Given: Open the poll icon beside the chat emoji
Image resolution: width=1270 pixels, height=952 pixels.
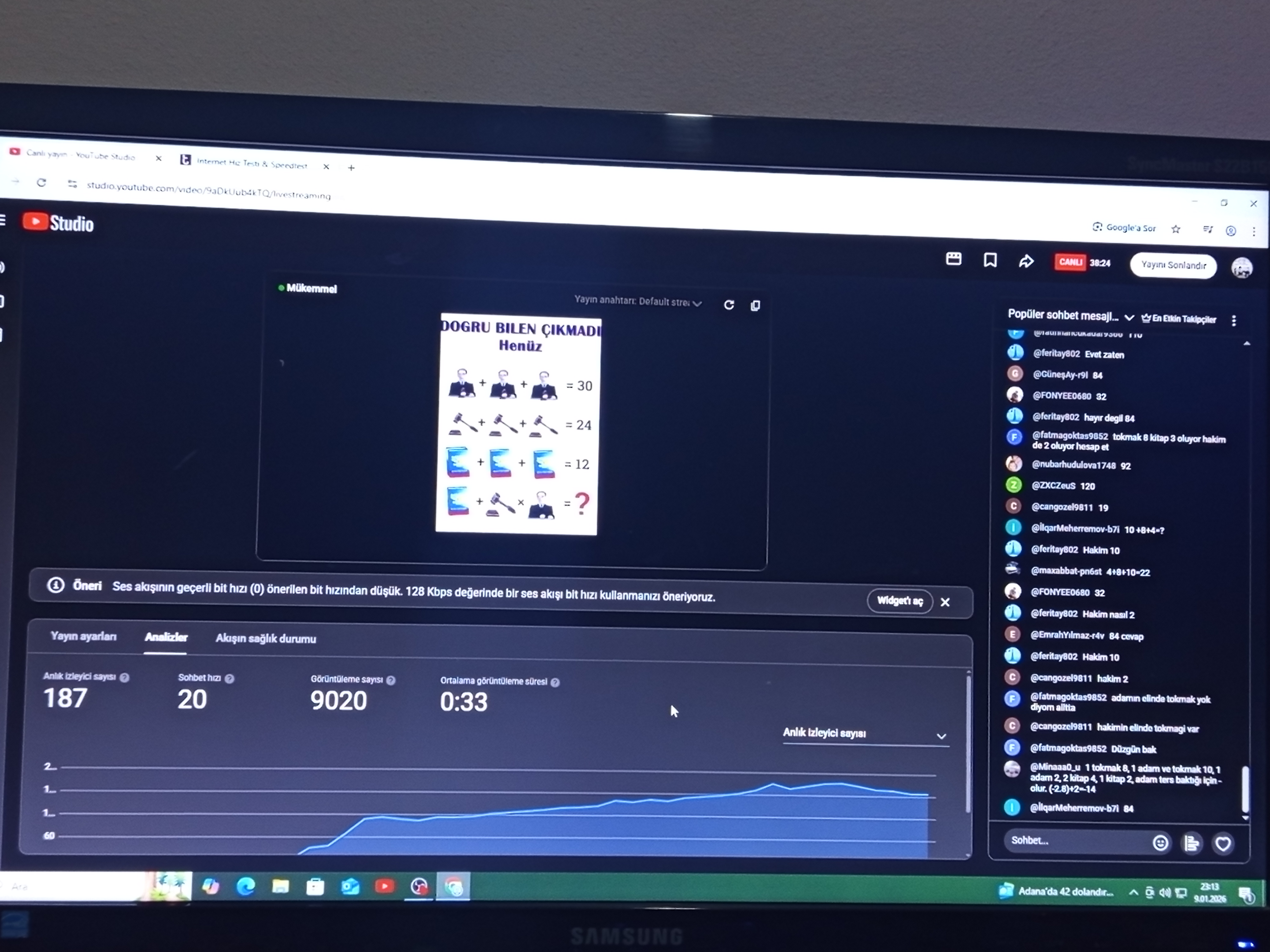Looking at the screenshot, I should point(1192,843).
